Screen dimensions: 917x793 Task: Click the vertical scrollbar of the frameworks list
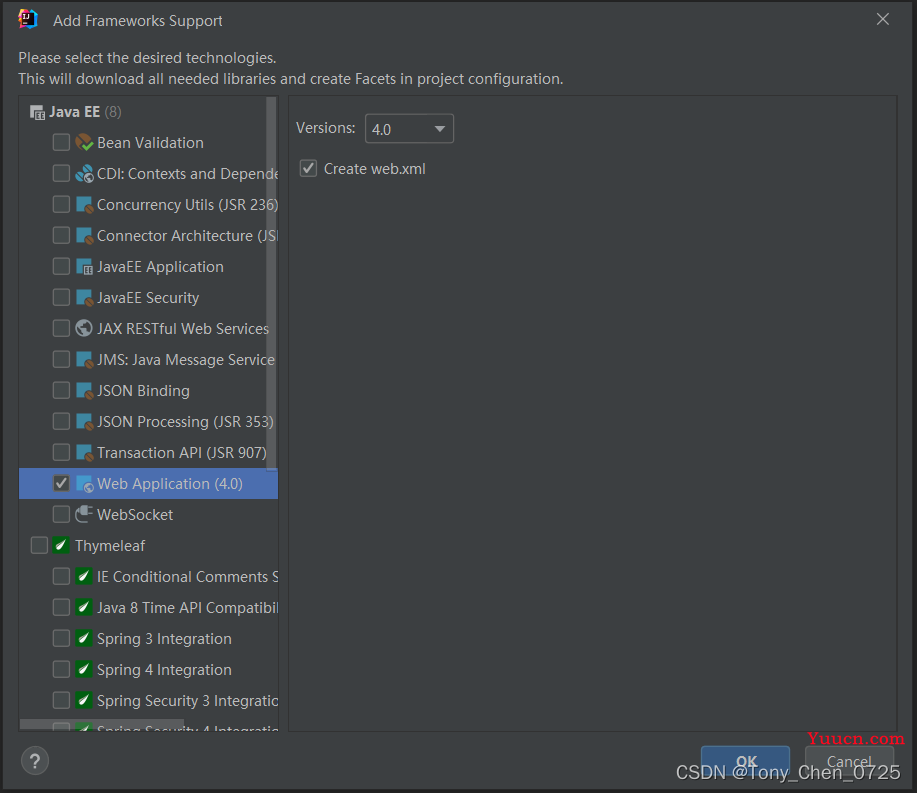click(271, 284)
